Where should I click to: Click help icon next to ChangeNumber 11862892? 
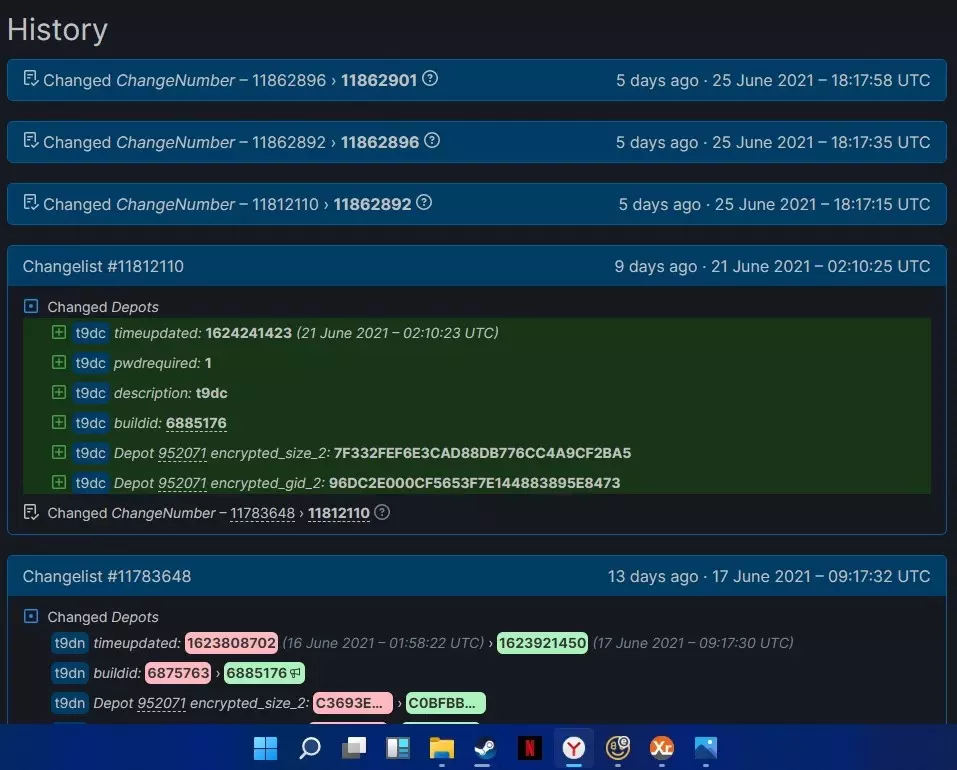(x=424, y=203)
